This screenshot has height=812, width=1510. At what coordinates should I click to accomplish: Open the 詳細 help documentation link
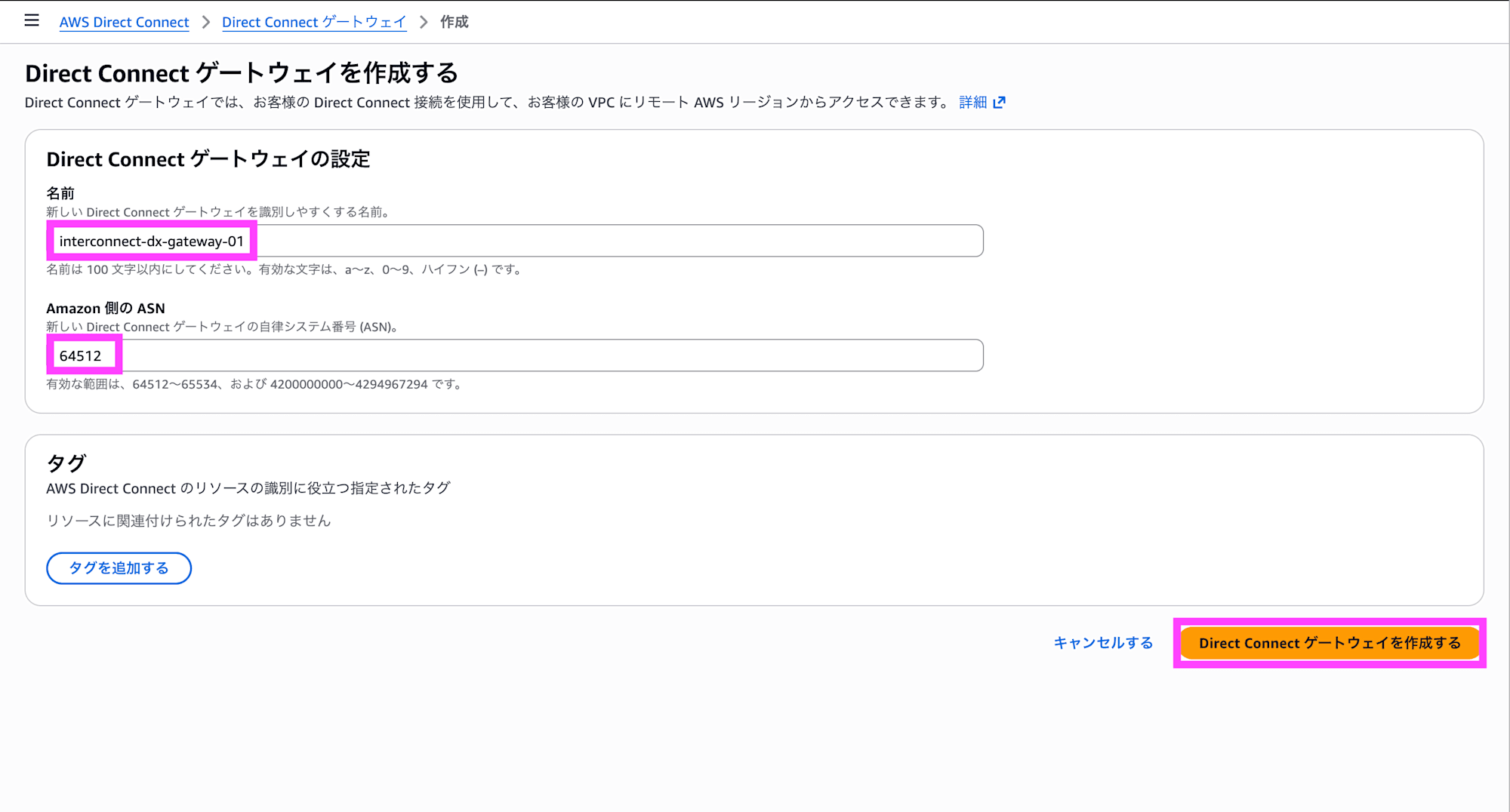click(974, 102)
